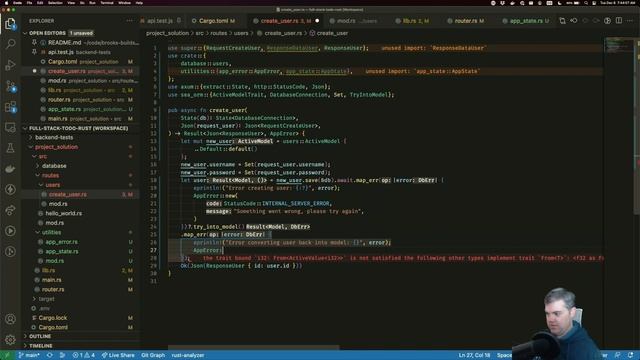Open the Manage gear in activity bar
This screenshot has width=640, height=360.
[x=10, y=339]
